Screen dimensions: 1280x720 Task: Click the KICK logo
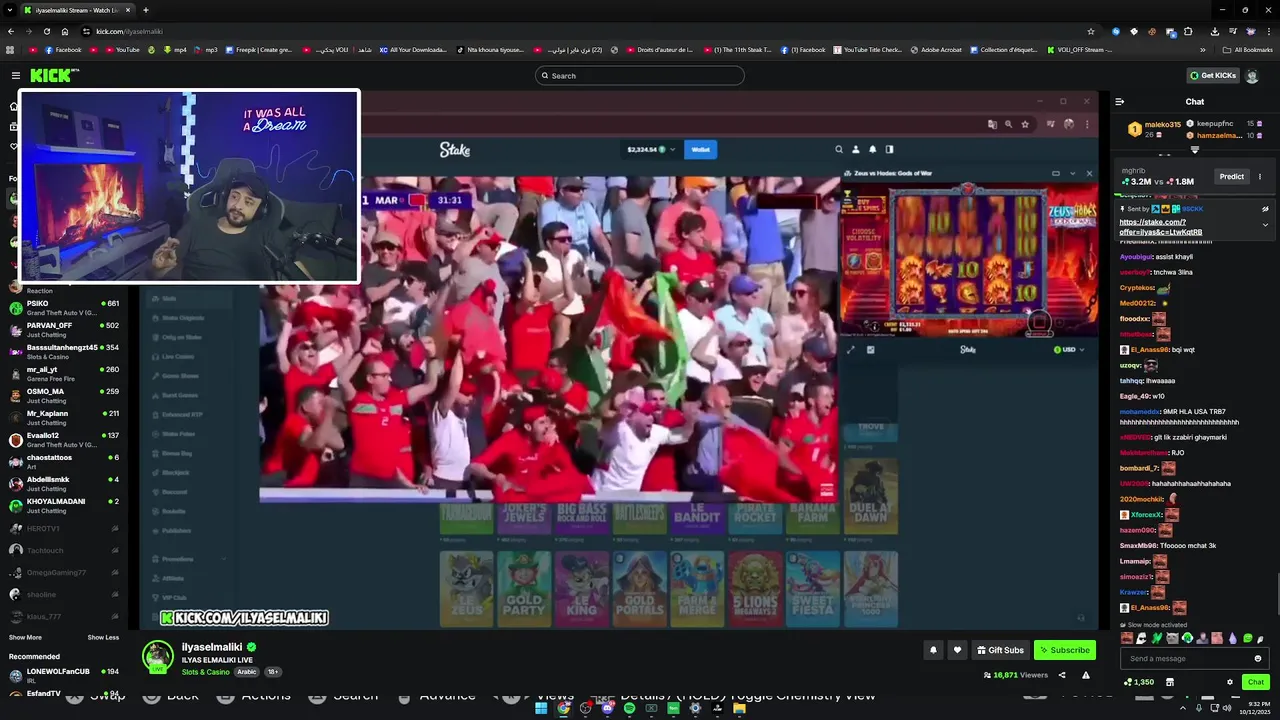(x=54, y=75)
